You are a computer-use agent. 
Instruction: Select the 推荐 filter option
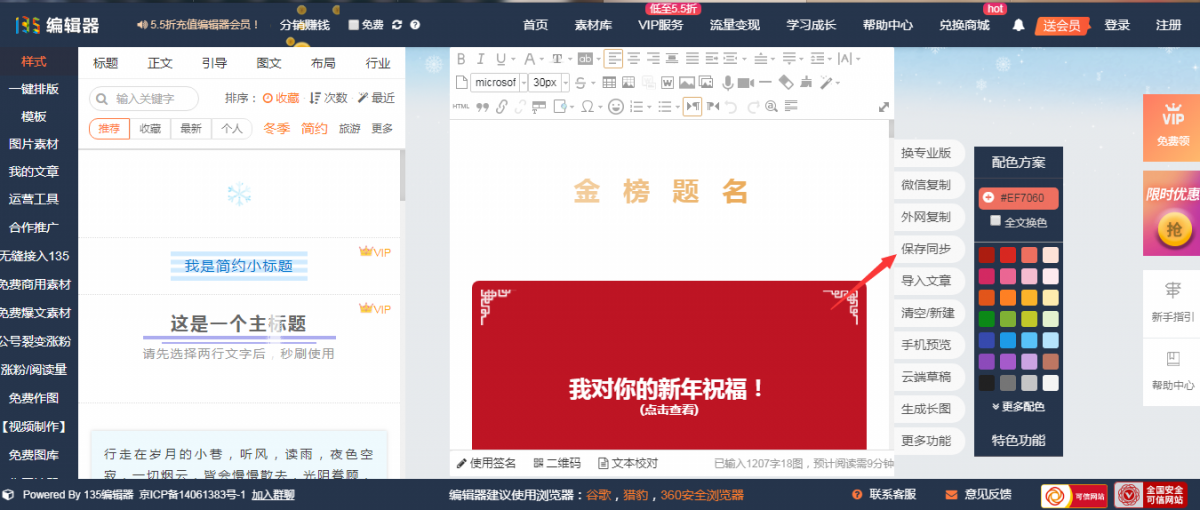tap(109, 128)
